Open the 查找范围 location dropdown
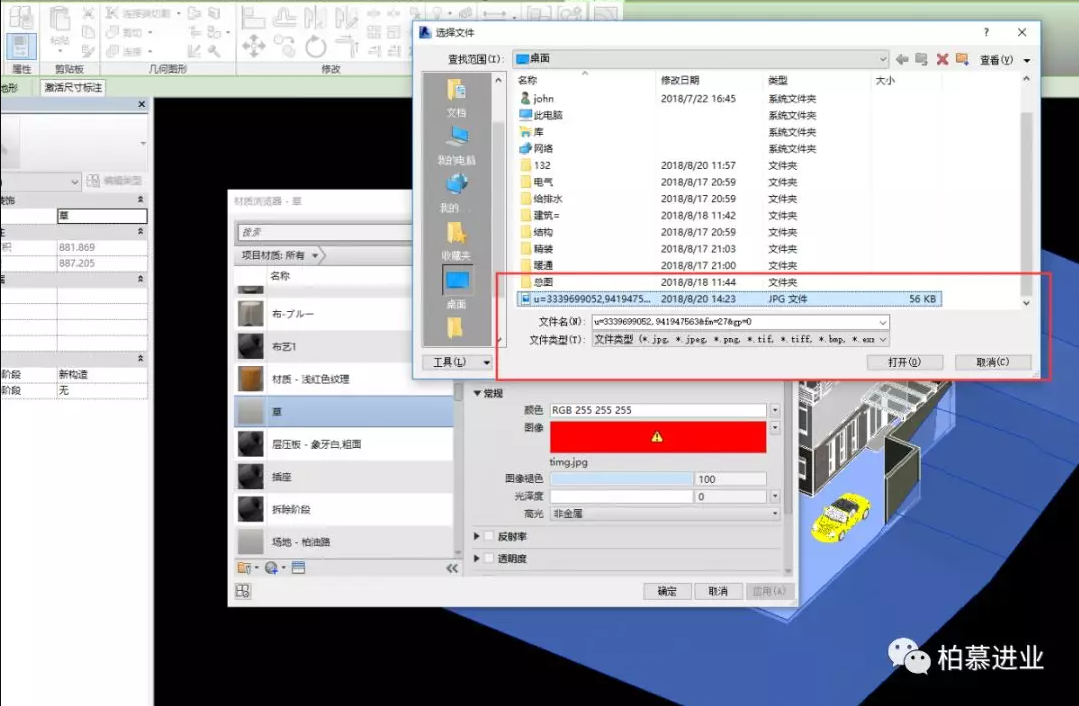1079x706 pixels. point(882,59)
